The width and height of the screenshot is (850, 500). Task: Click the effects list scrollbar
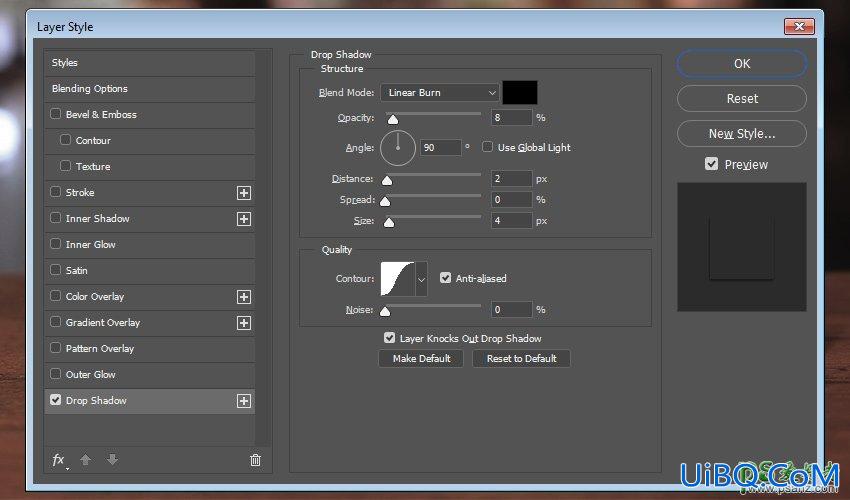click(x=262, y=248)
